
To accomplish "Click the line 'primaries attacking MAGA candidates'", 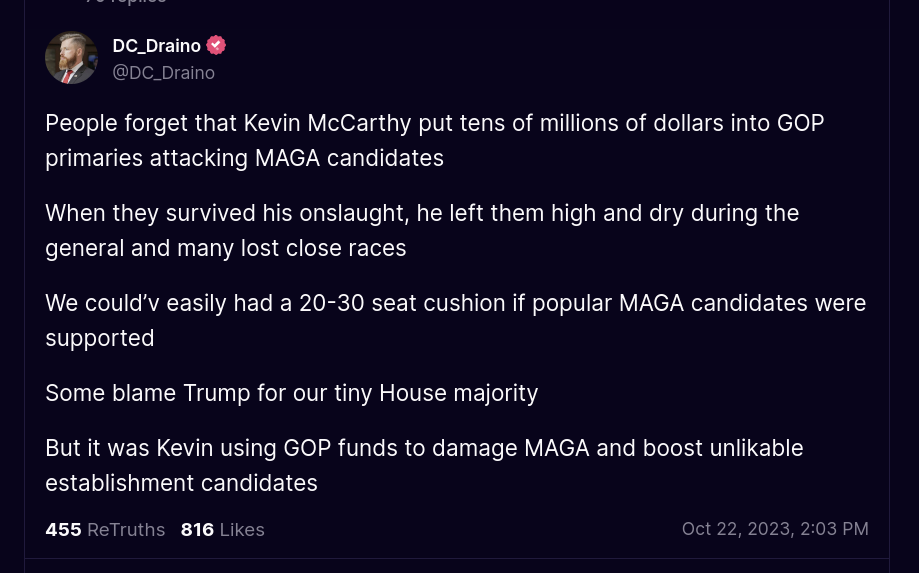I will 244,158.
